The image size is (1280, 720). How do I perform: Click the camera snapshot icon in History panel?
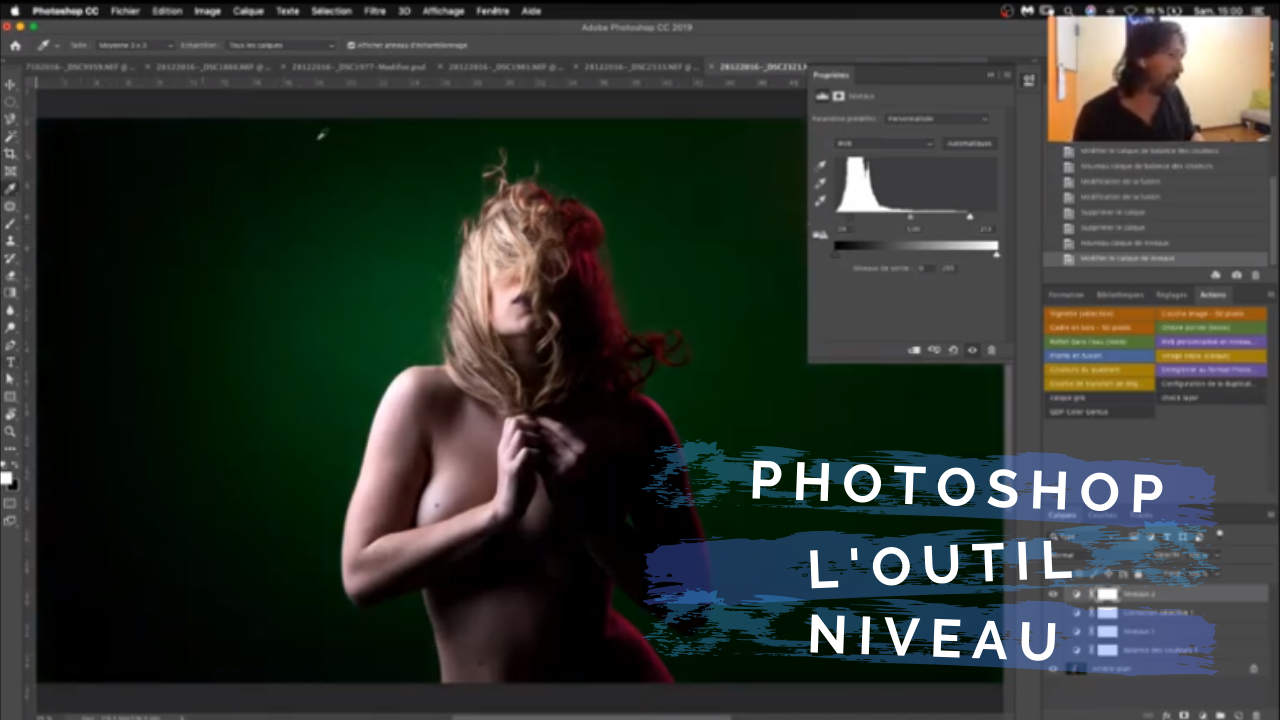1237,275
